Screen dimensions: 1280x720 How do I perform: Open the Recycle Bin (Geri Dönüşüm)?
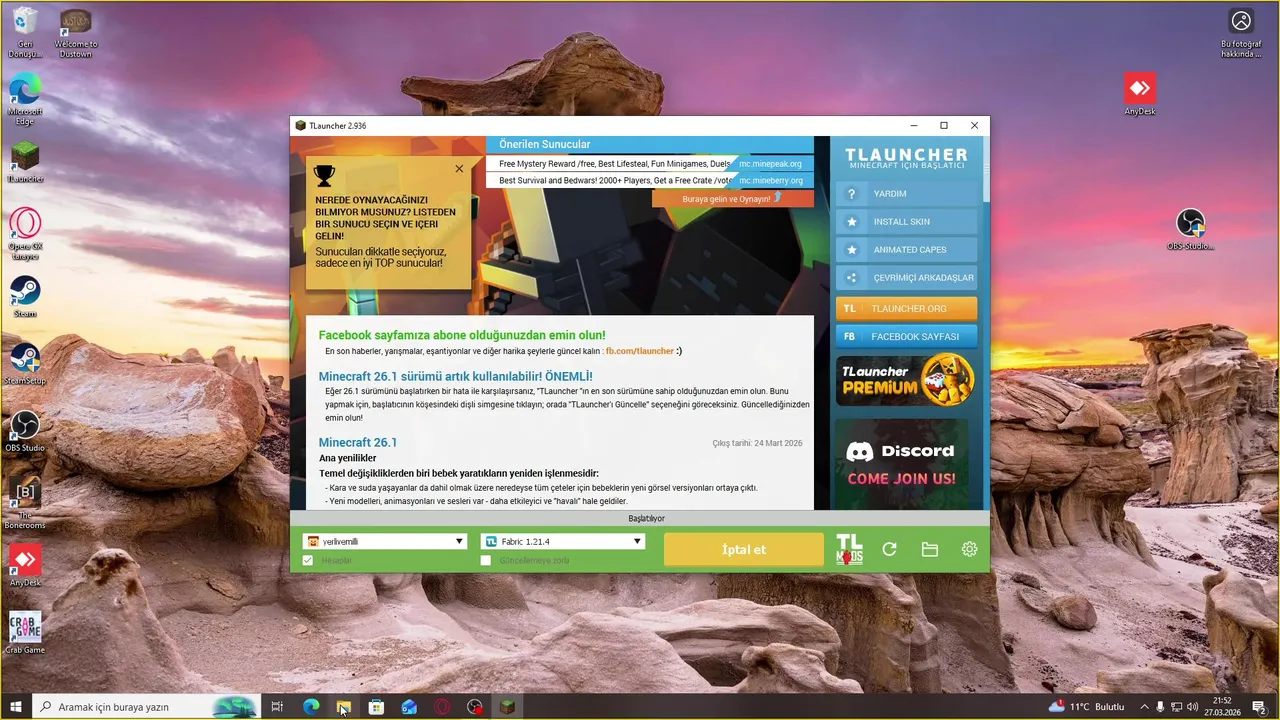(x=25, y=32)
